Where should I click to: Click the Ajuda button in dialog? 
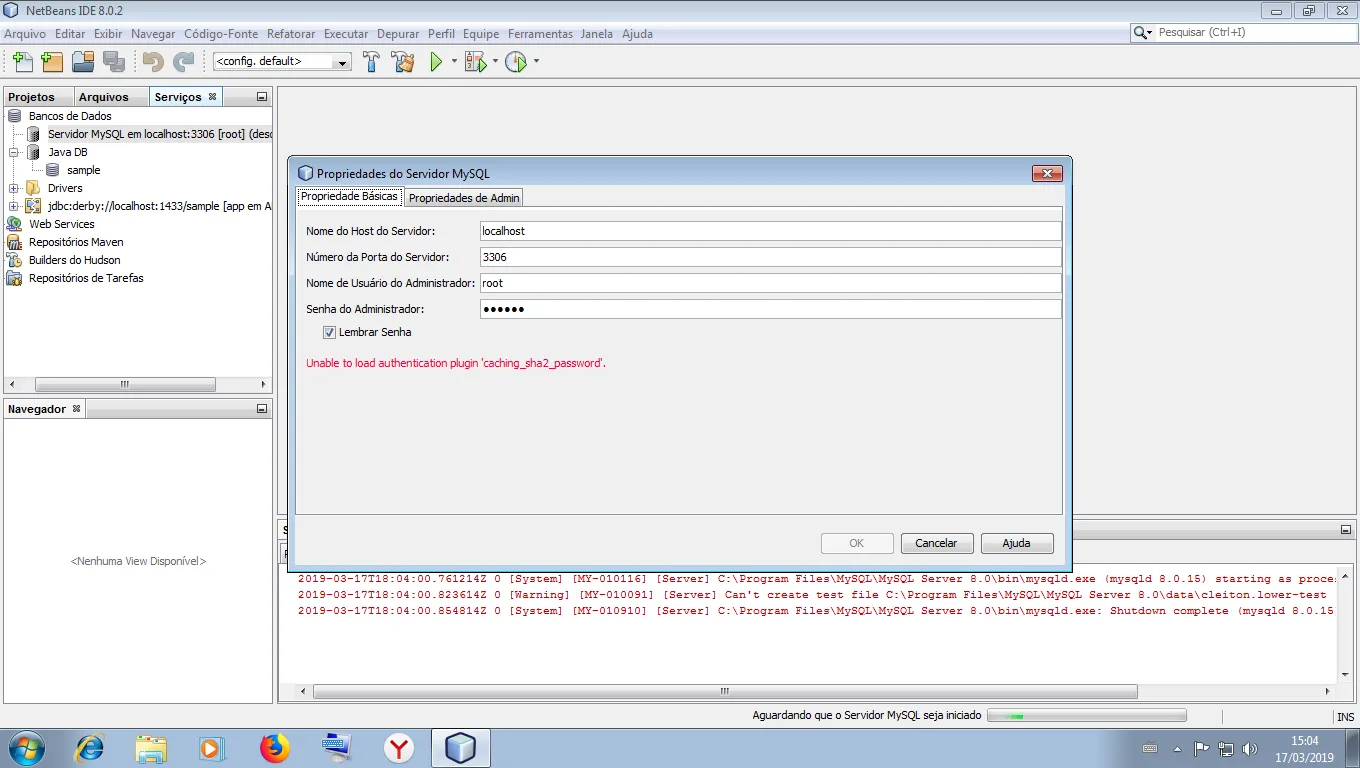[1016, 543]
